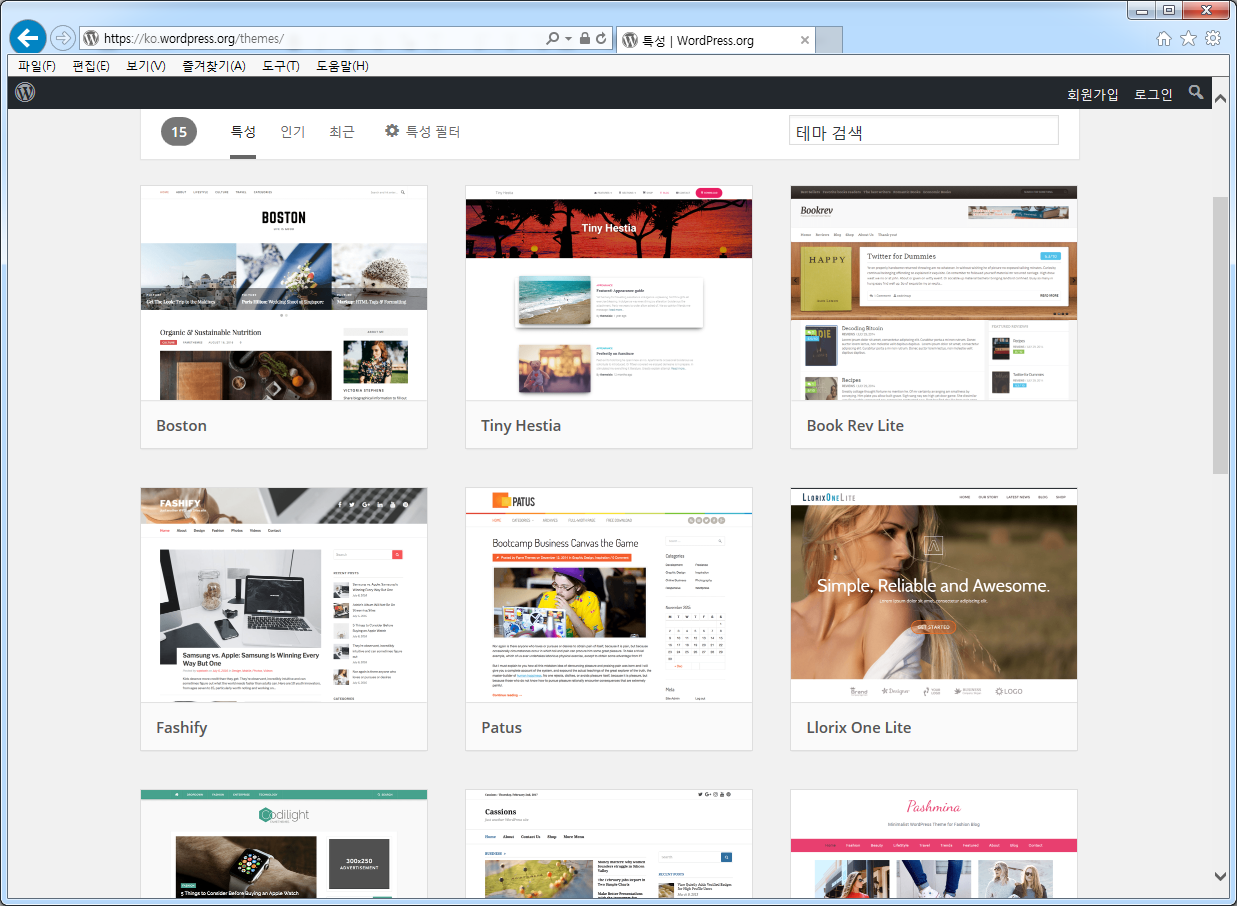Image resolution: width=1237 pixels, height=906 pixels.
Task: Click the vertical scrollbar thumb
Action: [1220, 335]
